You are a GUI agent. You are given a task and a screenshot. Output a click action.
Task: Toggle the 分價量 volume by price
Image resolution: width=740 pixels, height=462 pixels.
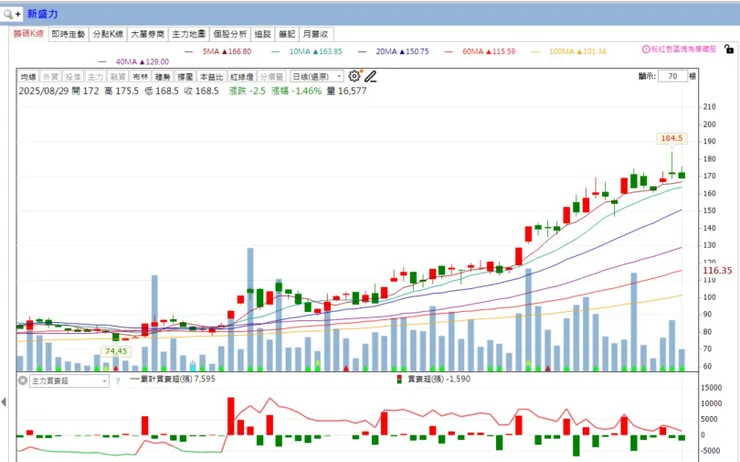(271, 76)
